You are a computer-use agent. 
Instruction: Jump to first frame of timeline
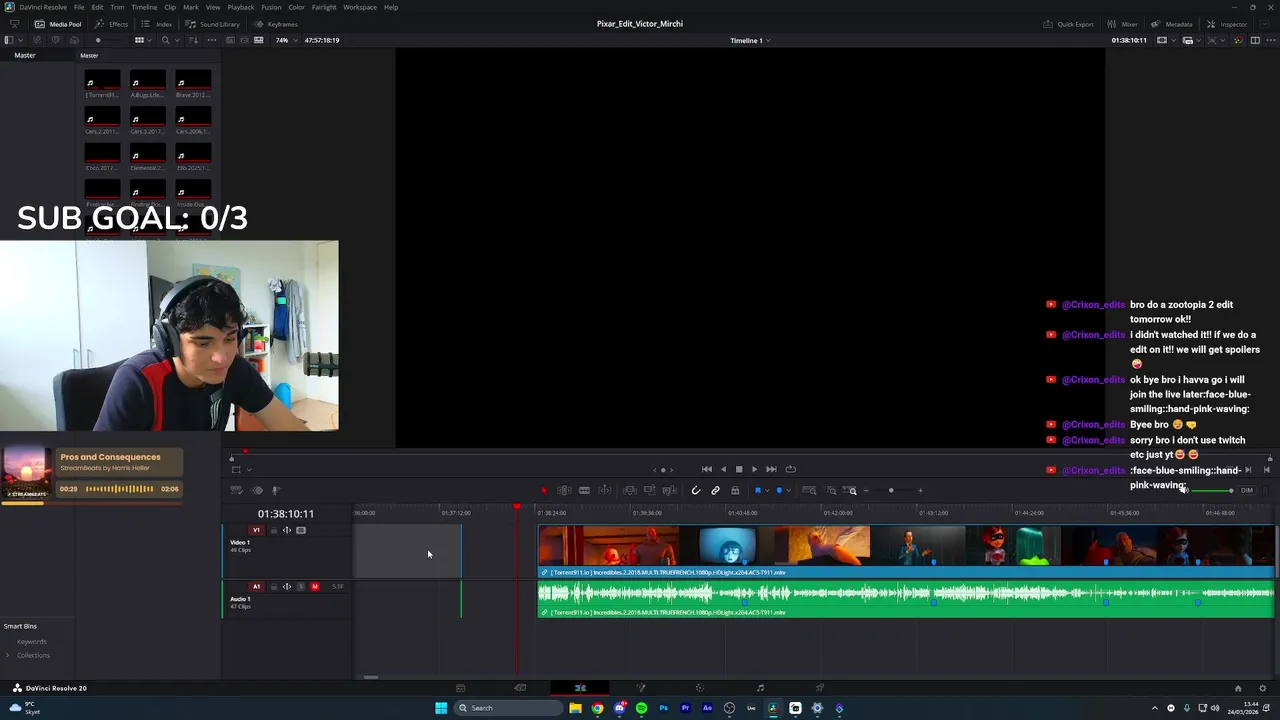pyautogui.click(x=707, y=469)
